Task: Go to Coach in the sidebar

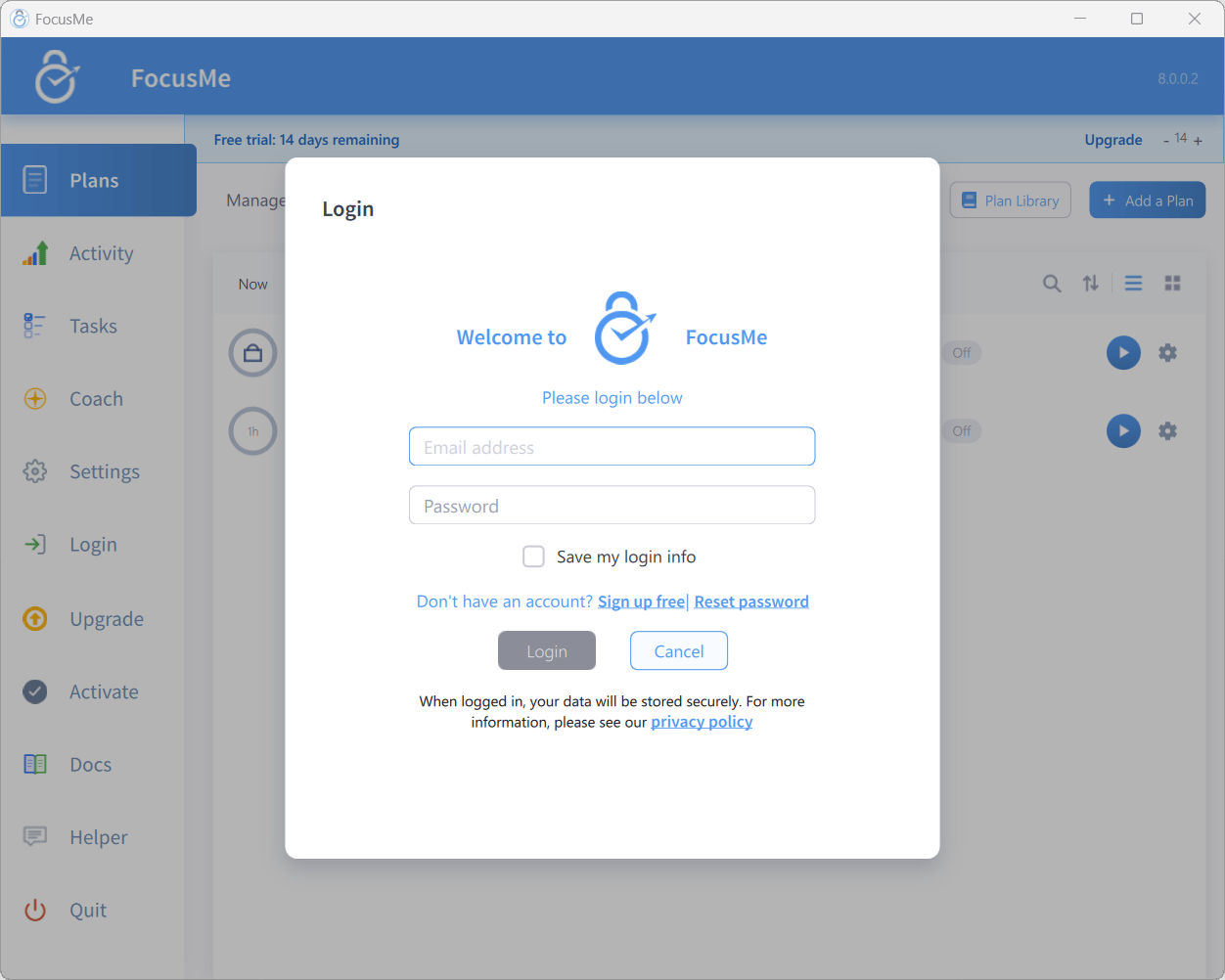Action: point(96,399)
